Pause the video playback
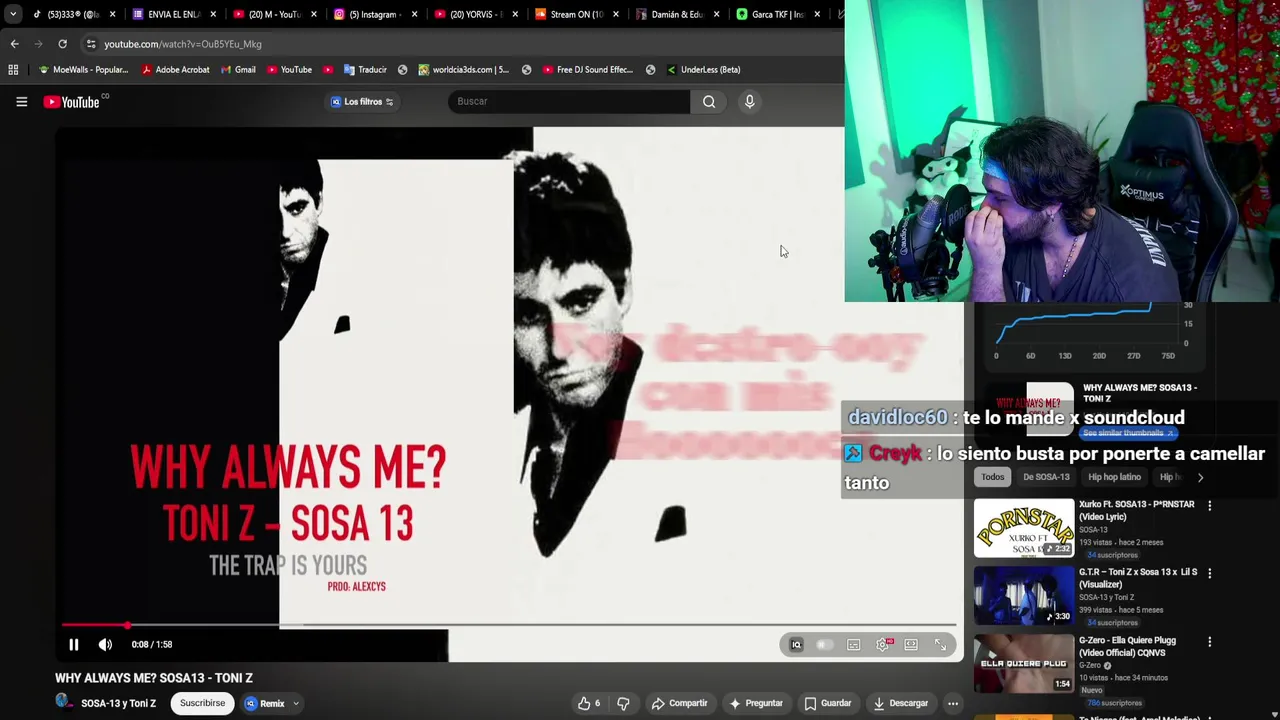The width and height of the screenshot is (1280, 720). point(73,645)
